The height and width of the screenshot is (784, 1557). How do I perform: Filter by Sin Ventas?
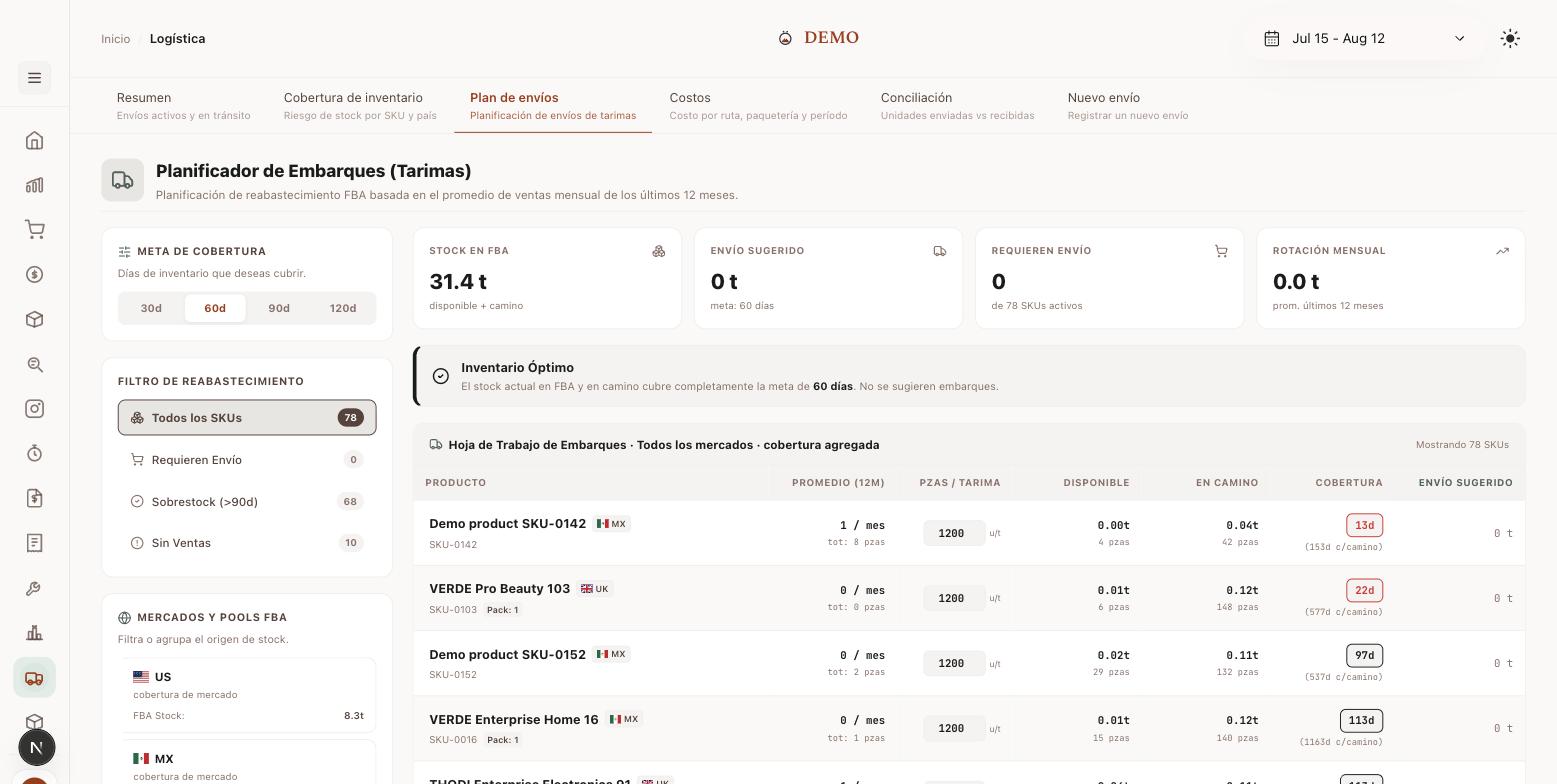click(x=247, y=543)
